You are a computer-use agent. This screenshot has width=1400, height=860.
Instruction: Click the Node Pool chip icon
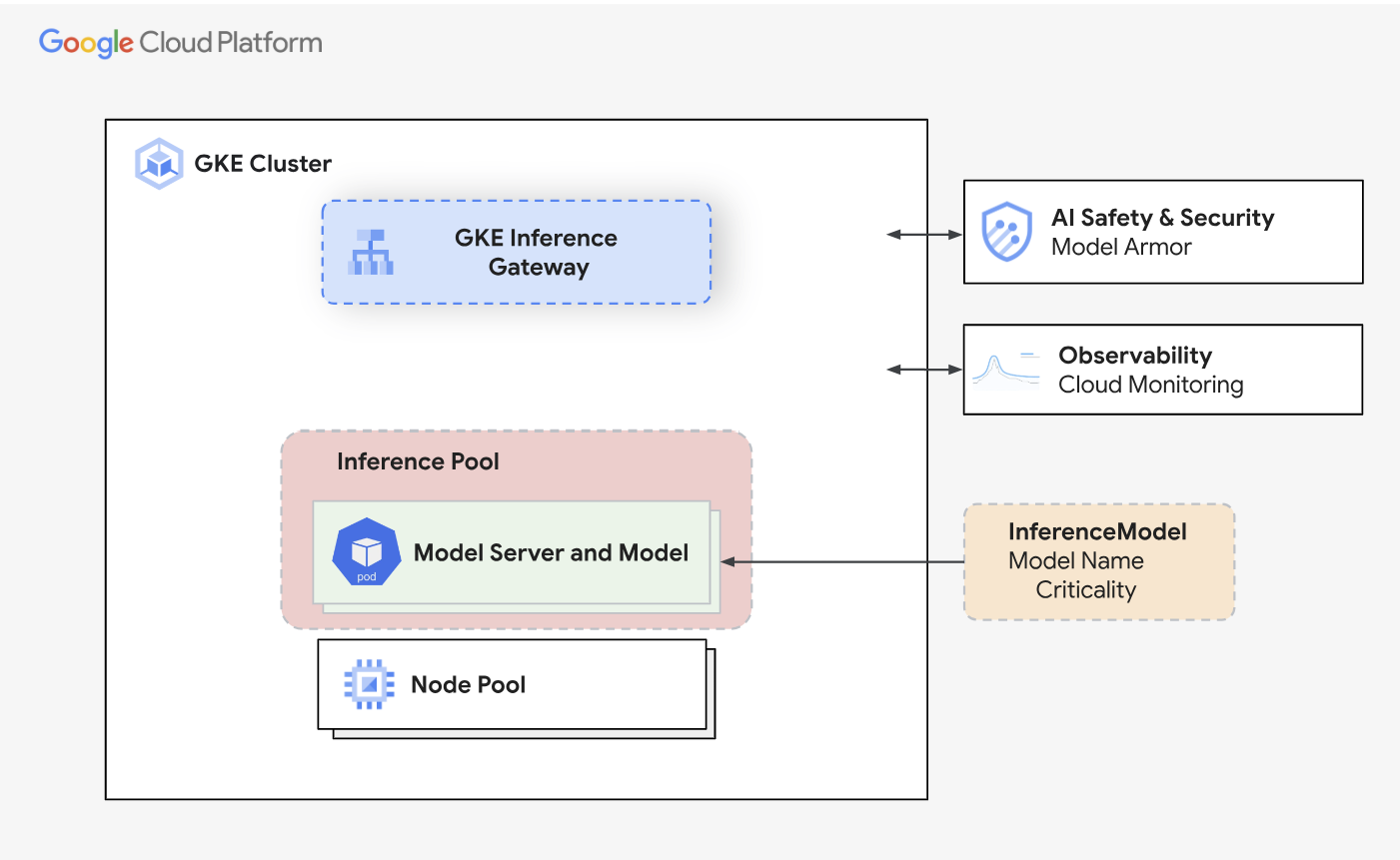click(x=369, y=684)
